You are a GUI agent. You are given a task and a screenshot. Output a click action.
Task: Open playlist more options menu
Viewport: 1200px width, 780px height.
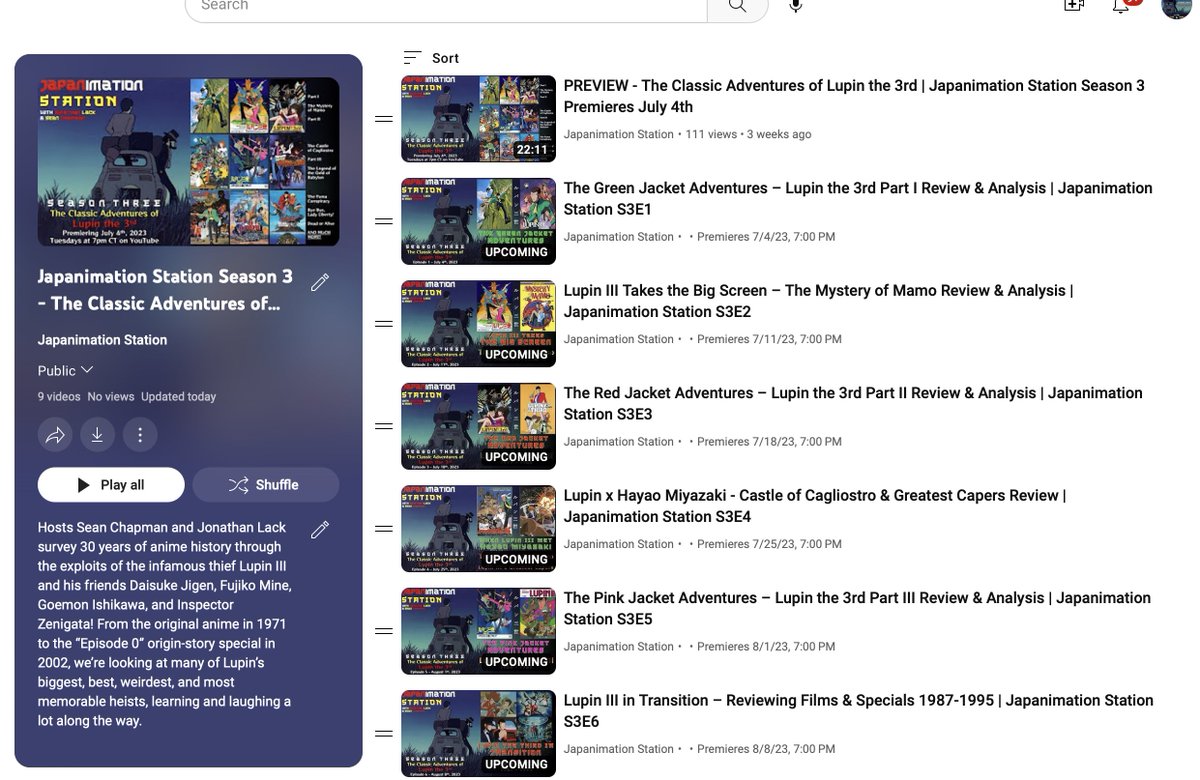click(x=140, y=434)
